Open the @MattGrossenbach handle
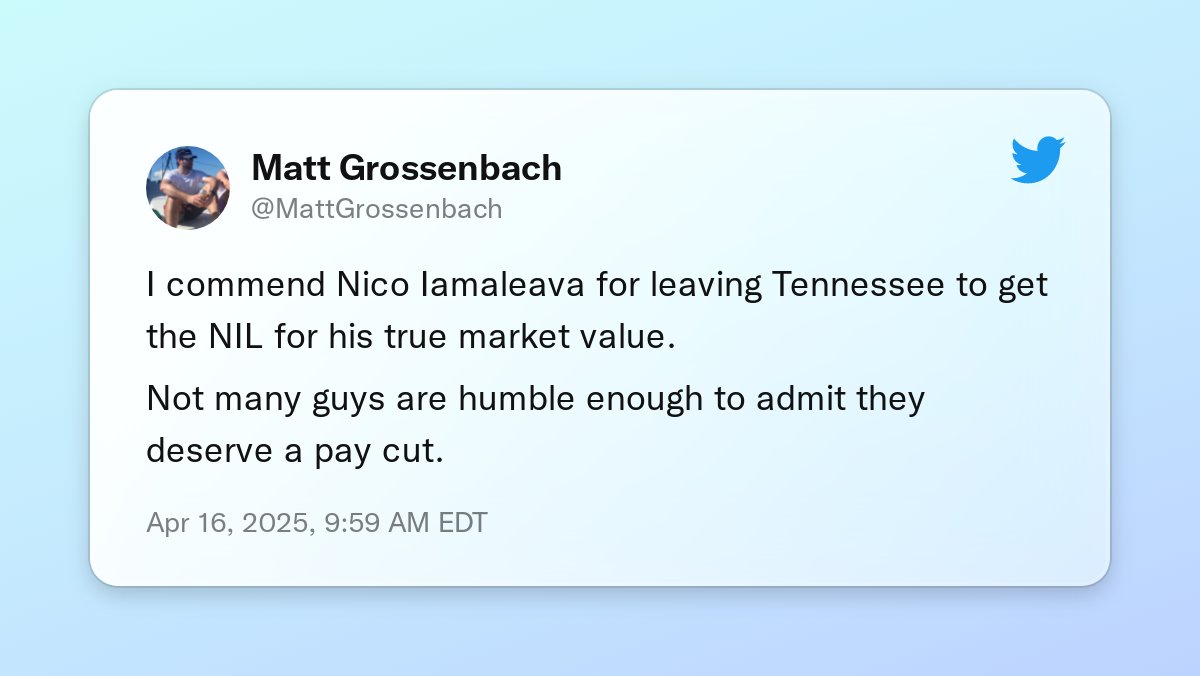 tap(377, 209)
